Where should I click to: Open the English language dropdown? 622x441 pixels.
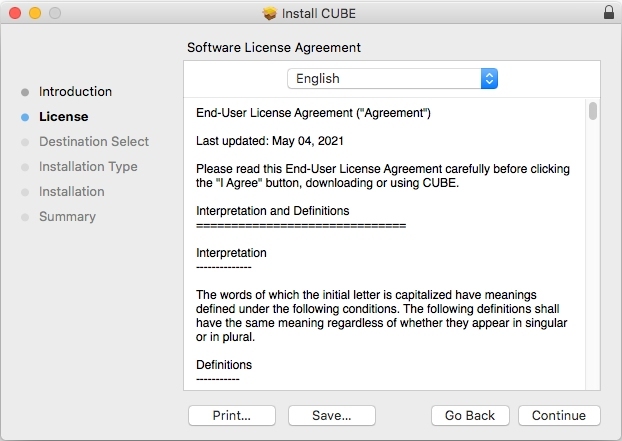pyautogui.click(x=392, y=78)
